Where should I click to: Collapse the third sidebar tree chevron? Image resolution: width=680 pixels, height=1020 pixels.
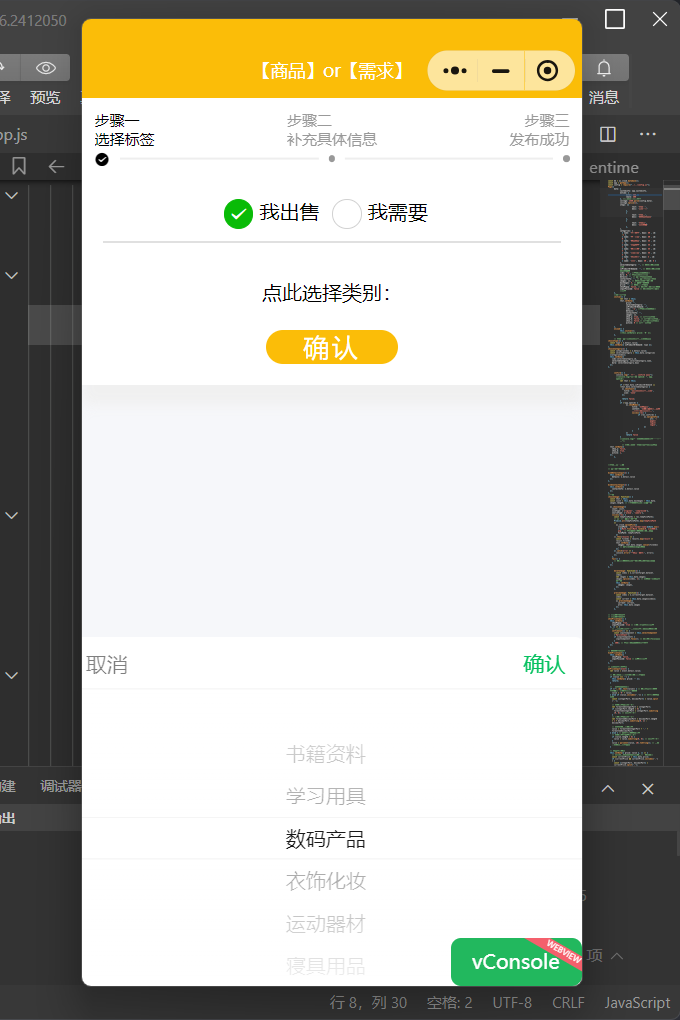click(12, 515)
